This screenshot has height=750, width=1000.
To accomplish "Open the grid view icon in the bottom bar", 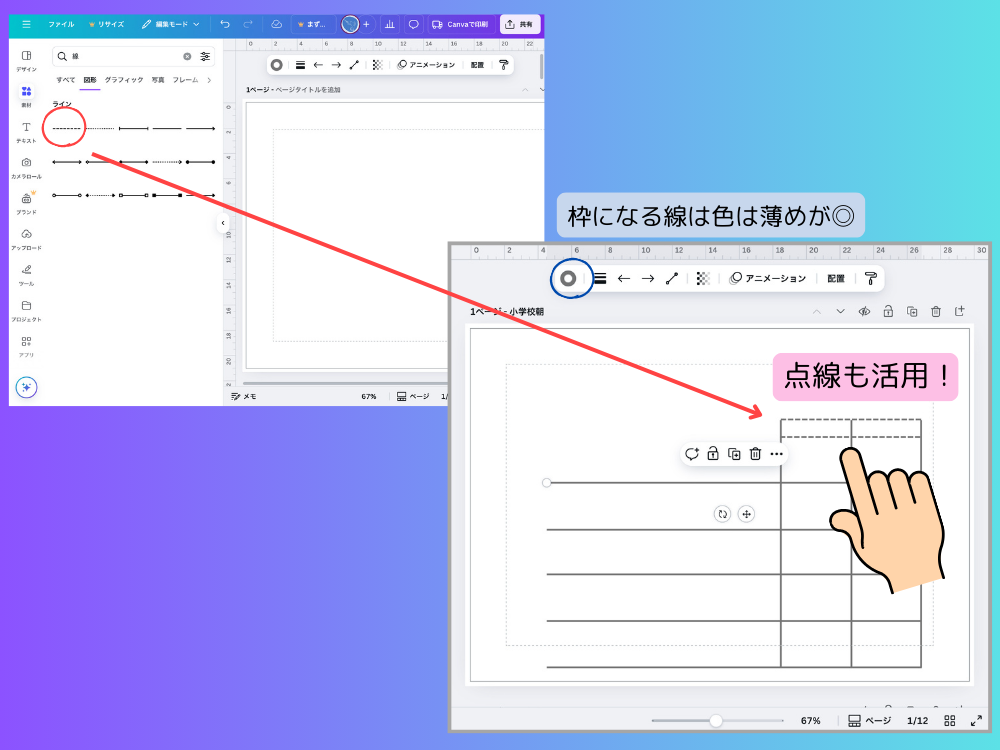I will pyautogui.click(x=950, y=720).
